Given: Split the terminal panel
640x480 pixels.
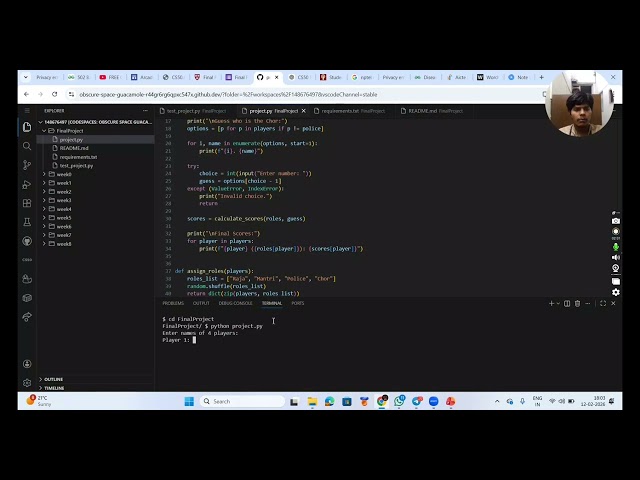Looking at the screenshot, I should (x=567, y=303).
